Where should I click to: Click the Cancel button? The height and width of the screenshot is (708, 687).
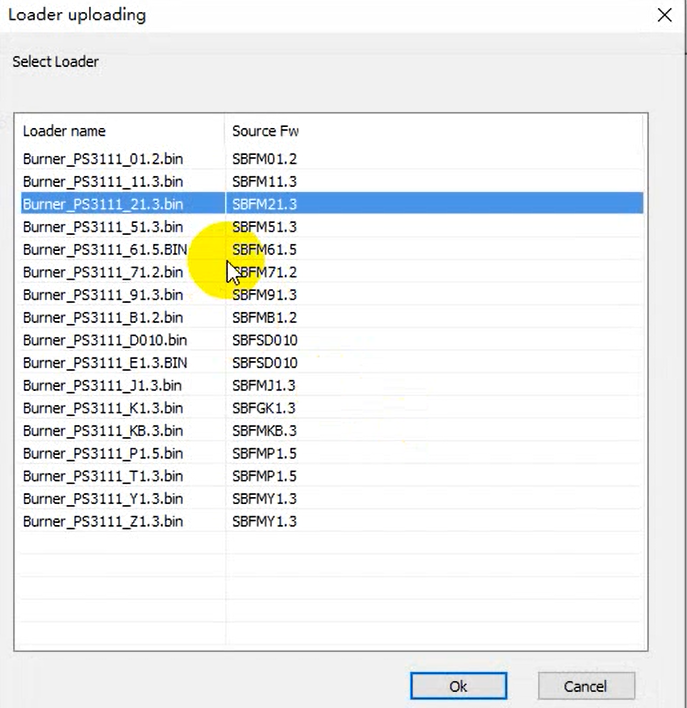[585, 686]
